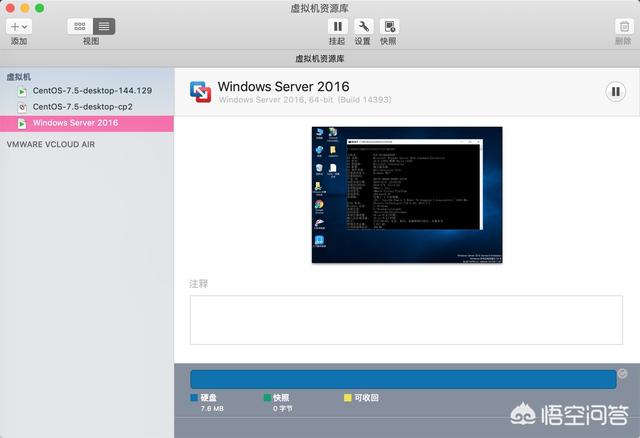Click the 0 字节 snapshot size value
The width and height of the screenshot is (640, 438).
(x=283, y=409)
